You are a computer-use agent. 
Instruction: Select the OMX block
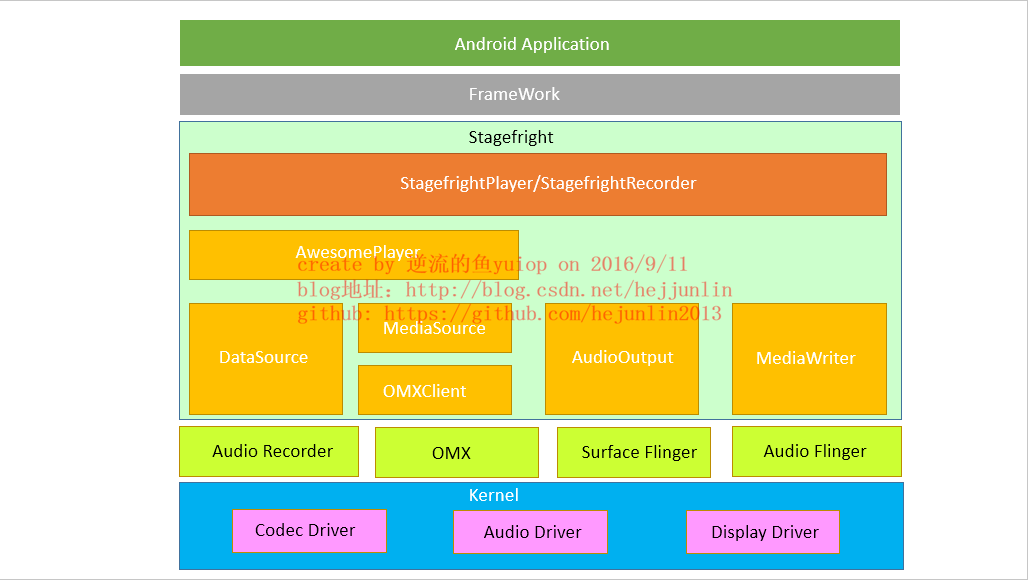(457, 452)
